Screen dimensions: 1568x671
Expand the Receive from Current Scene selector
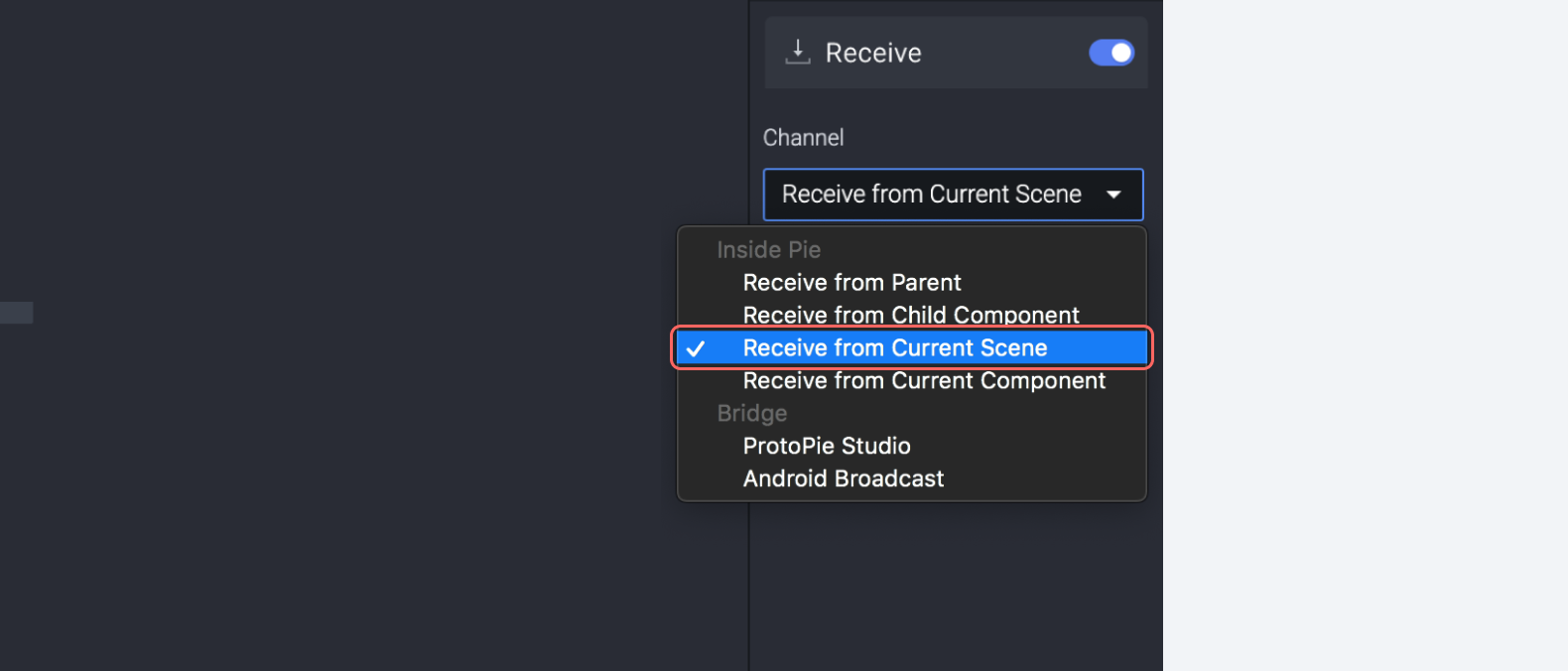pos(953,195)
